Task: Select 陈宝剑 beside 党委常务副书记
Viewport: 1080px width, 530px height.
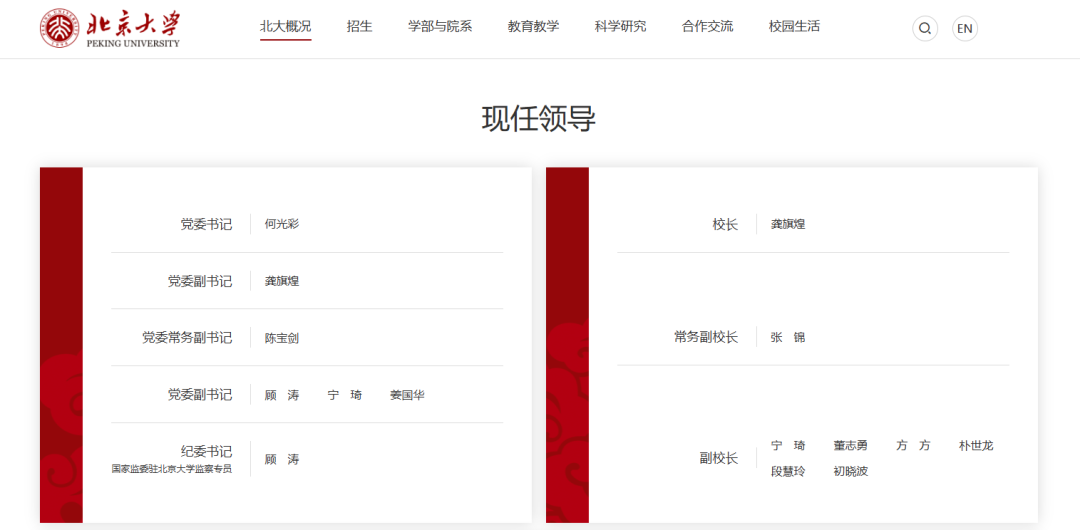Action: (x=282, y=338)
